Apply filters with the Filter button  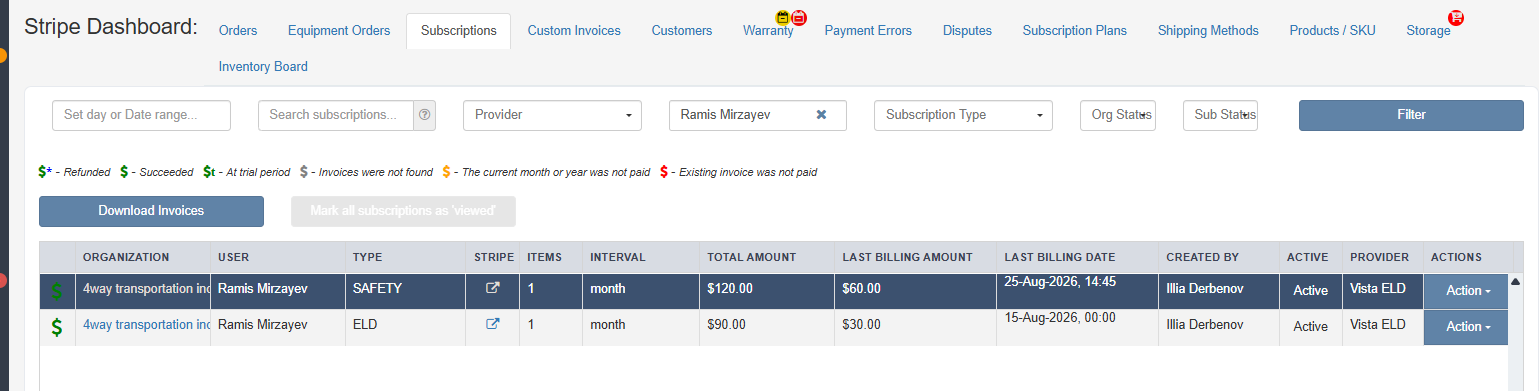tap(1411, 115)
